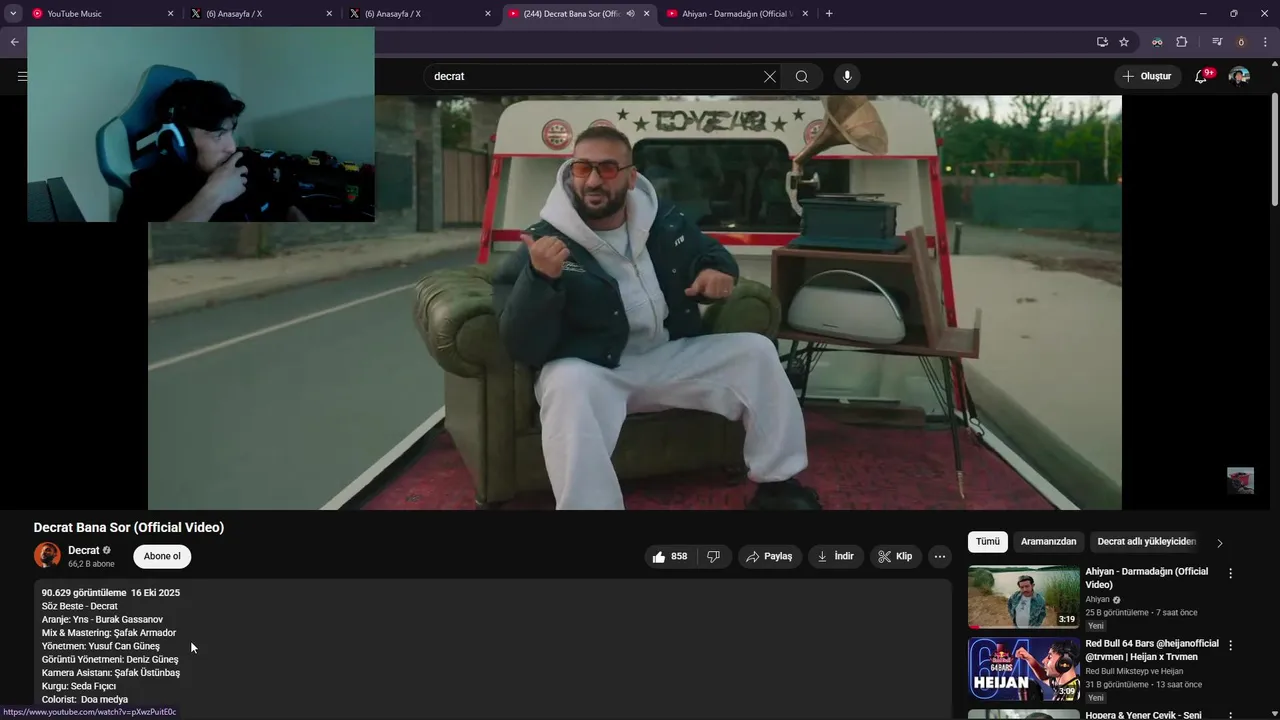Bookmark this page with star icon

point(1124,42)
